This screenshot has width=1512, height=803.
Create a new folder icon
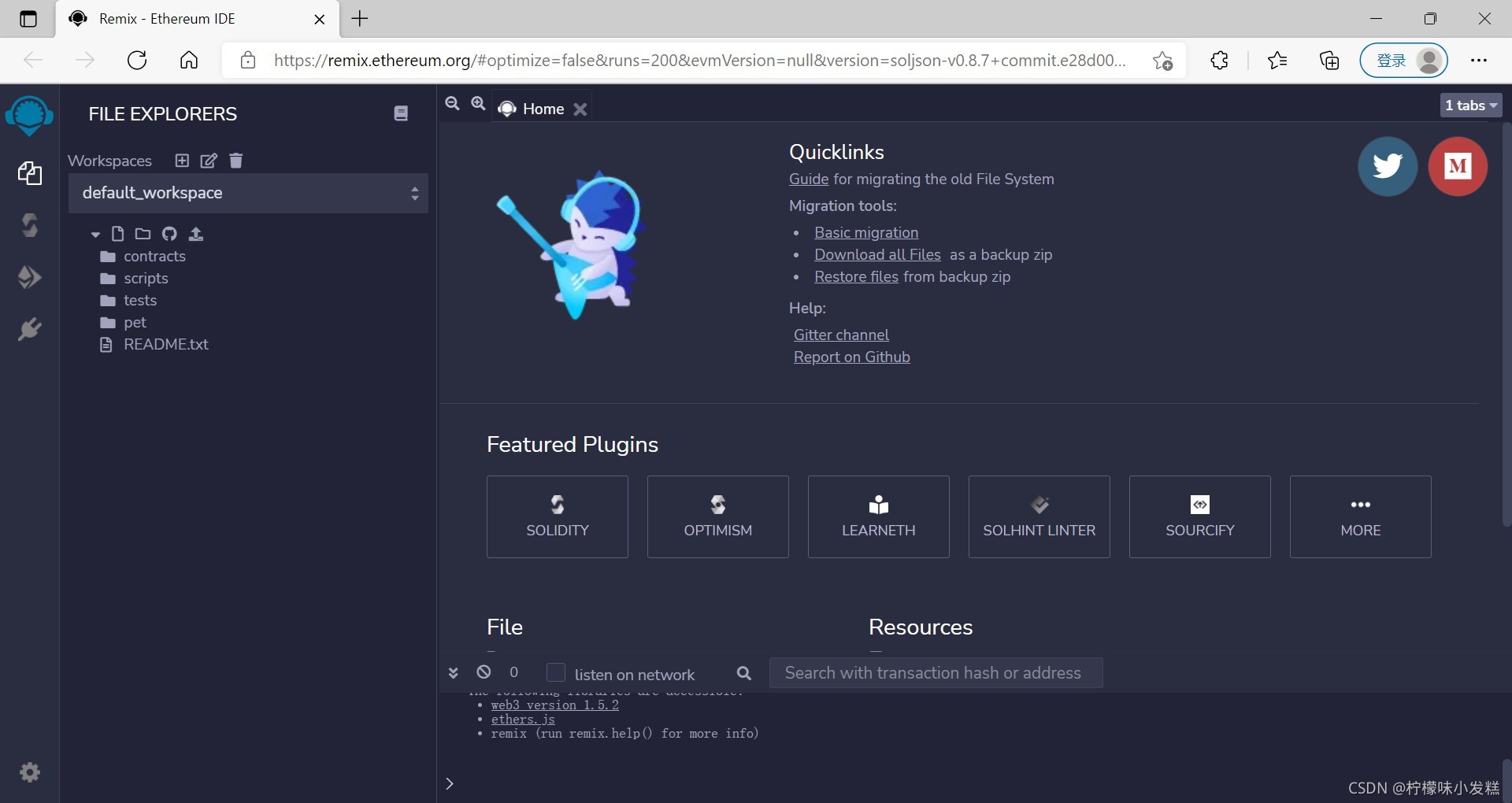[143, 234]
